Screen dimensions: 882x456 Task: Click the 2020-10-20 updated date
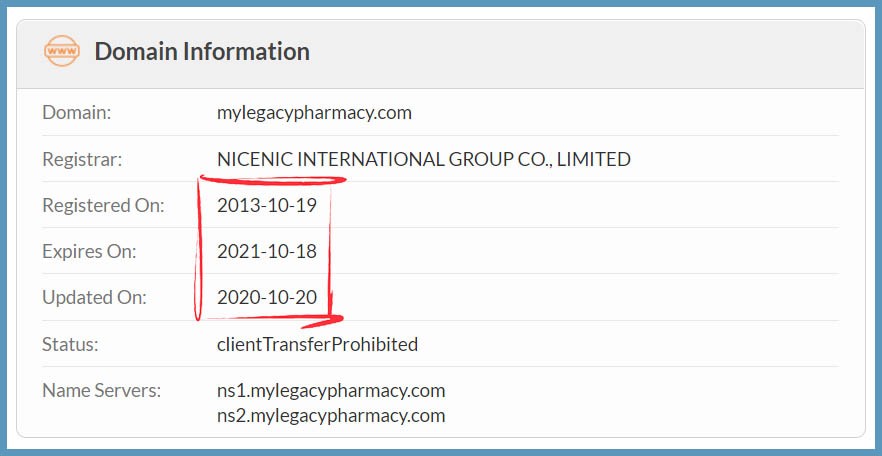(267, 298)
